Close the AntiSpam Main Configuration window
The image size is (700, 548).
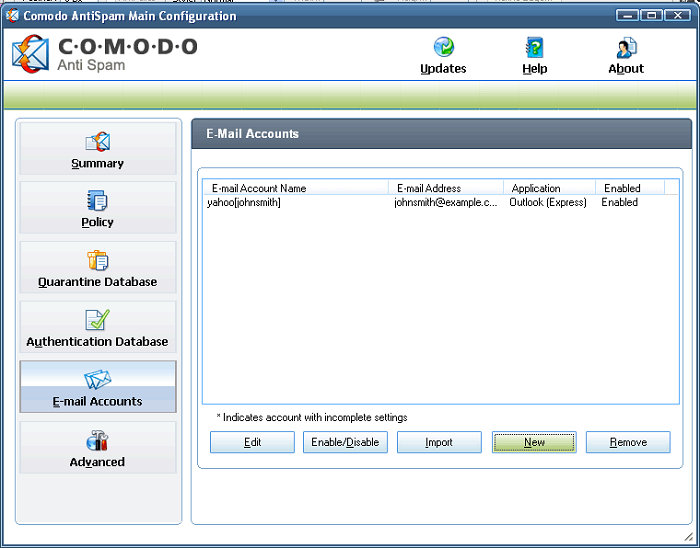(x=678, y=16)
